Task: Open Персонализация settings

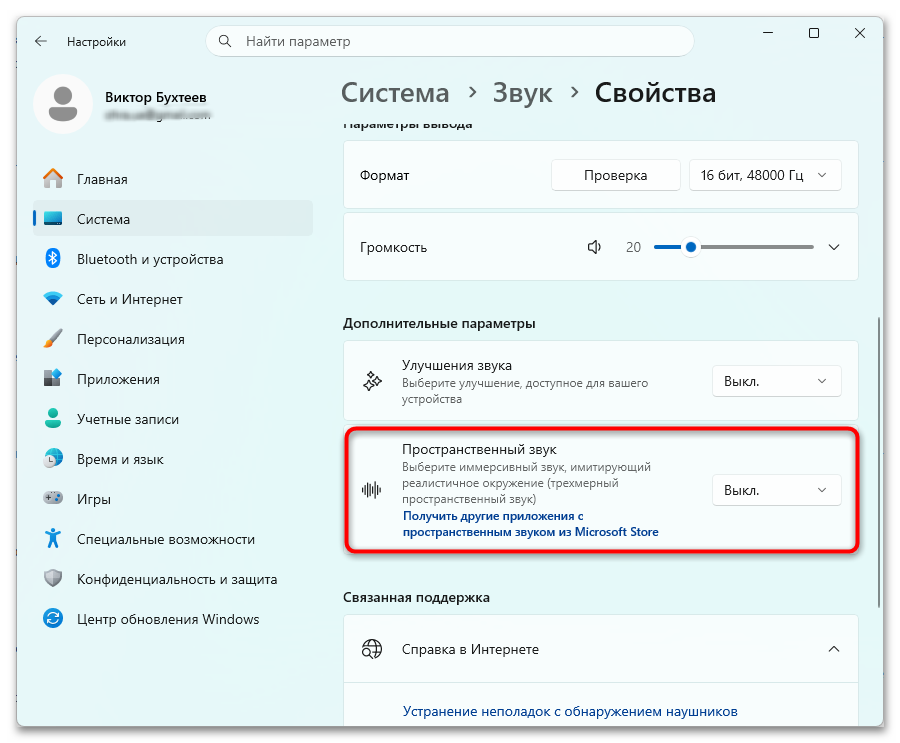Action: (173, 339)
